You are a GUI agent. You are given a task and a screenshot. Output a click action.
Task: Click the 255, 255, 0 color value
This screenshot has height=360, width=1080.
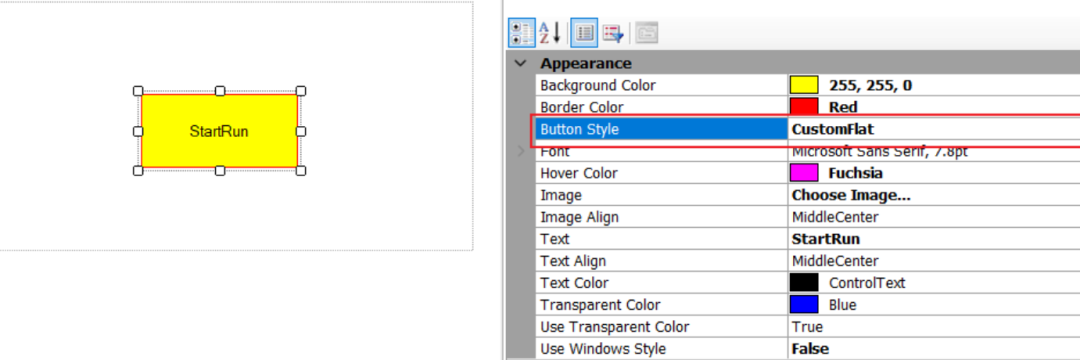[871, 85]
